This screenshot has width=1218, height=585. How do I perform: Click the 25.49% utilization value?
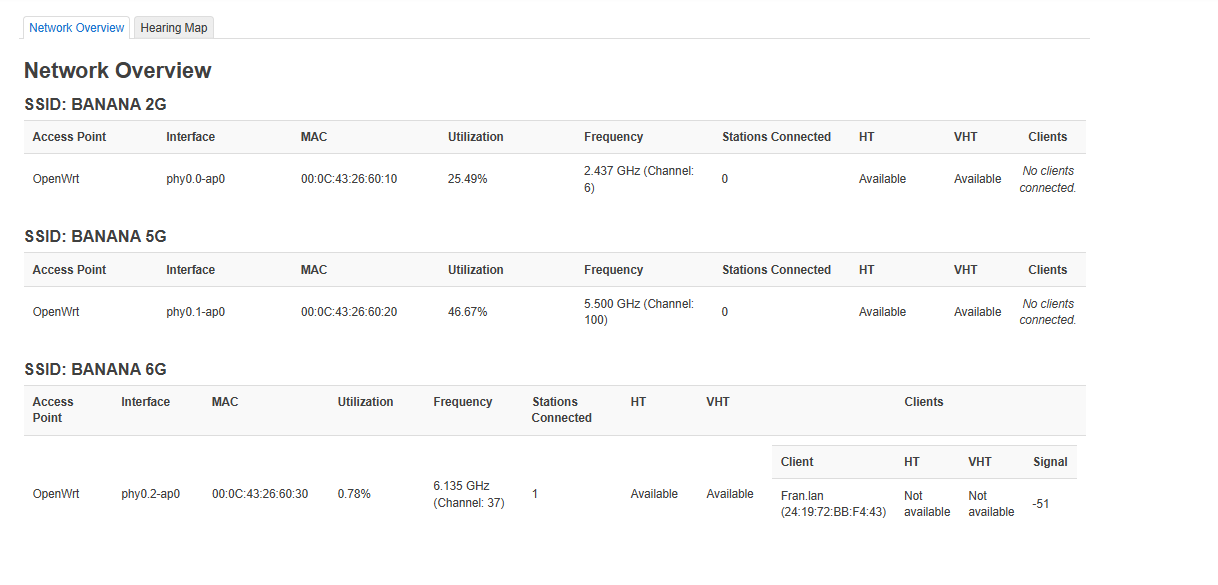[467, 179]
